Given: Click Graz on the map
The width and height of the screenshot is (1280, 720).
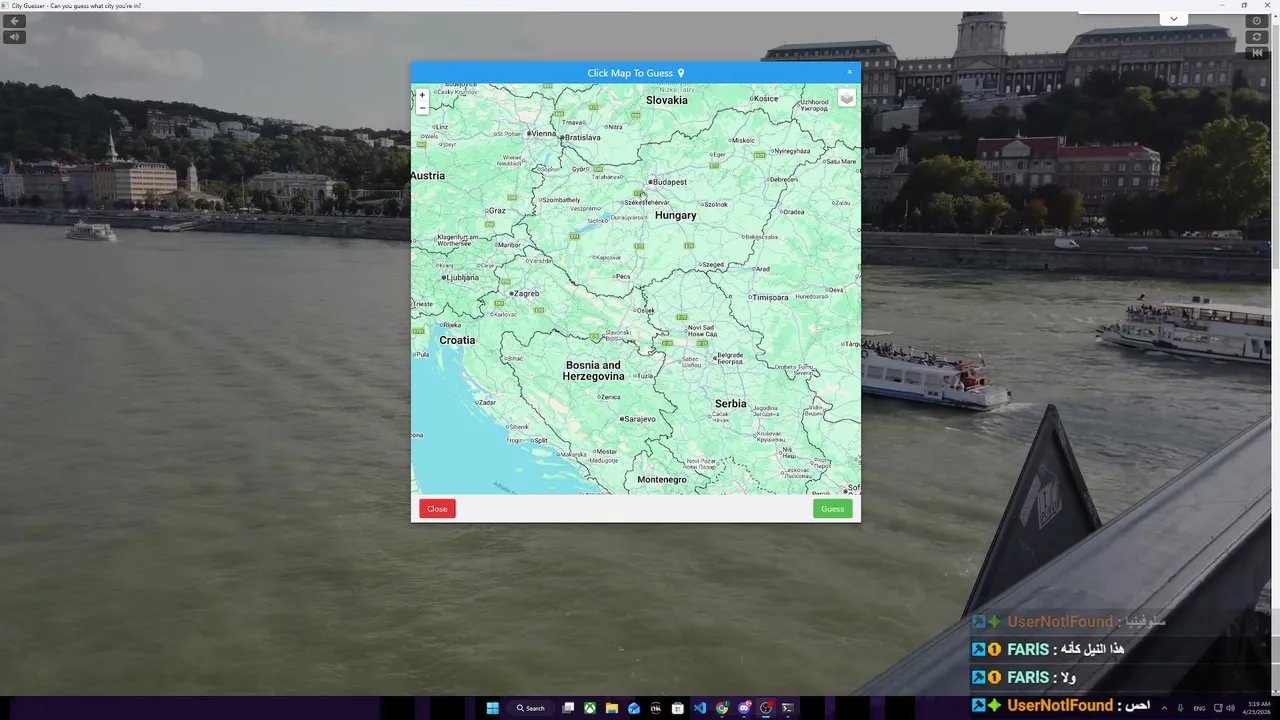Looking at the screenshot, I should pyautogui.click(x=496, y=211).
